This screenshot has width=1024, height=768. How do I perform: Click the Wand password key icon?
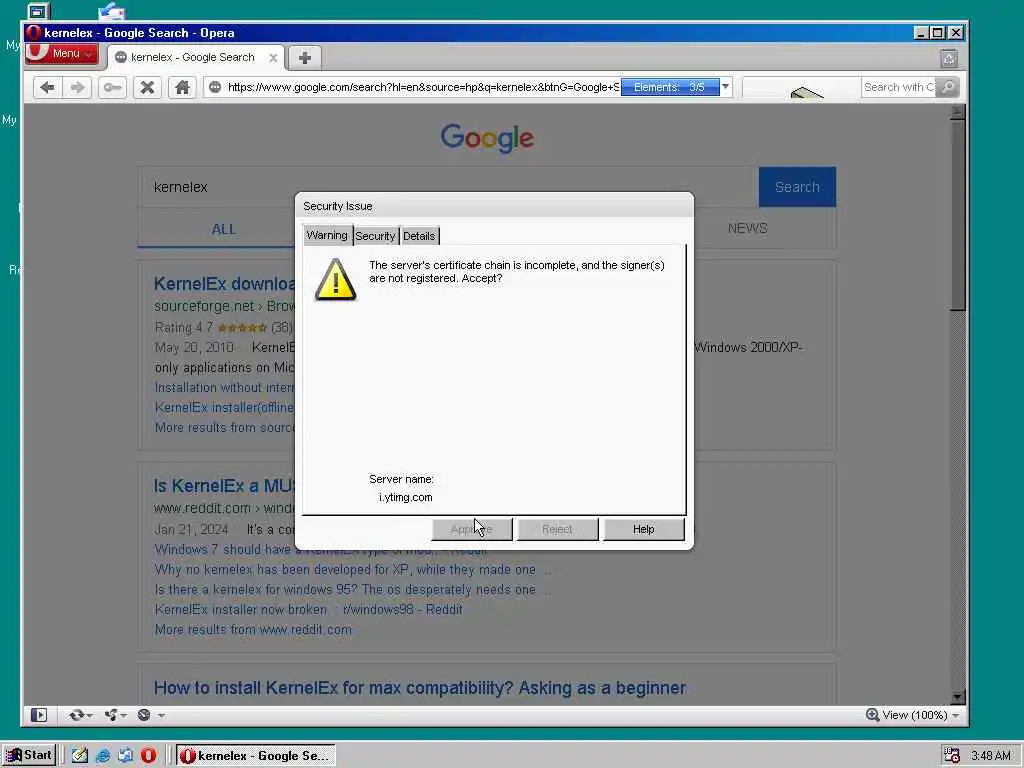112,87
